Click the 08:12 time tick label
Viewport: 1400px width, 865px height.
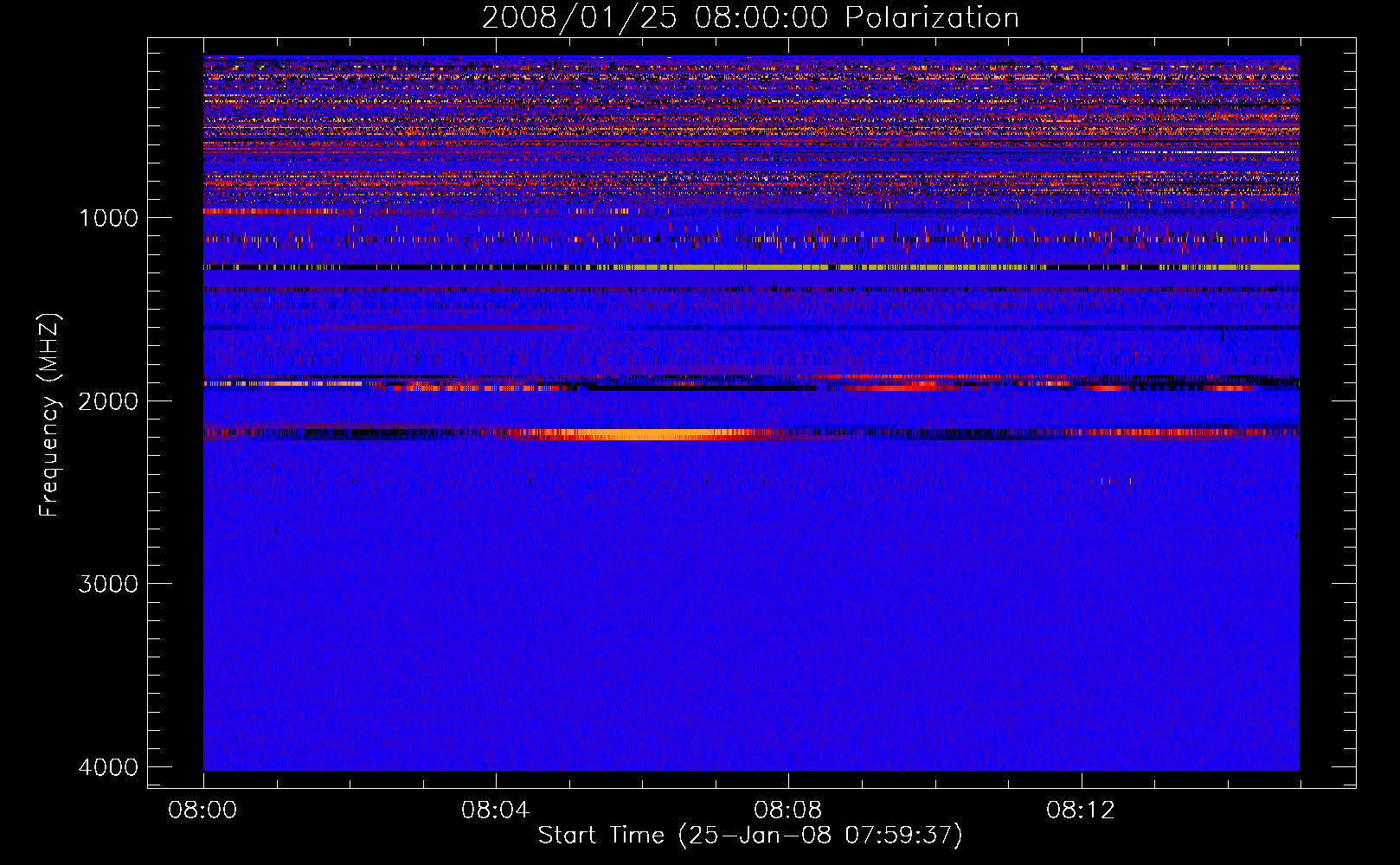pyautogui.click(x=1080, y=811)
